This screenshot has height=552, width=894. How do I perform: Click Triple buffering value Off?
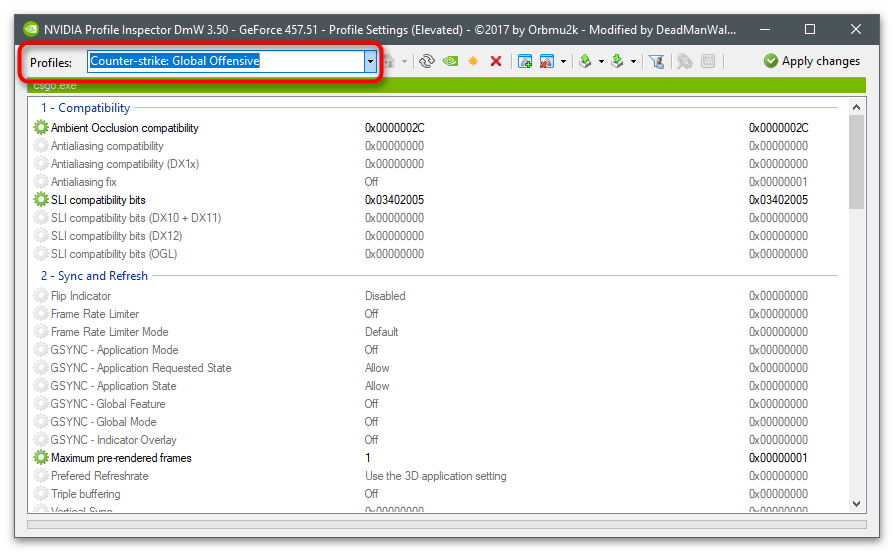[372, 494]
